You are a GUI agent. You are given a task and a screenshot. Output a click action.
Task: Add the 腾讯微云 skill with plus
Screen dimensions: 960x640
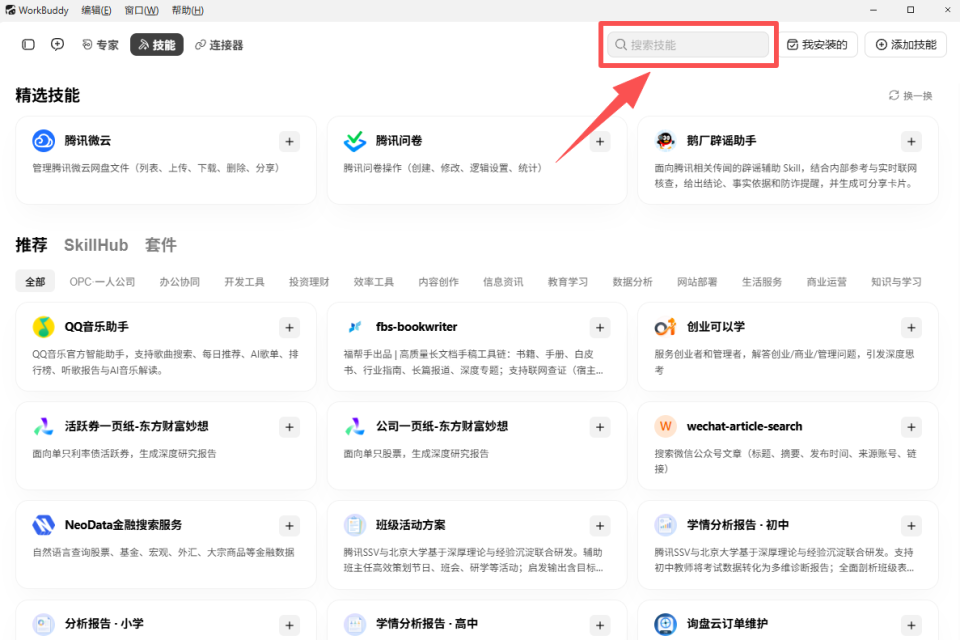pyautogui.click(x=290, y=141)
